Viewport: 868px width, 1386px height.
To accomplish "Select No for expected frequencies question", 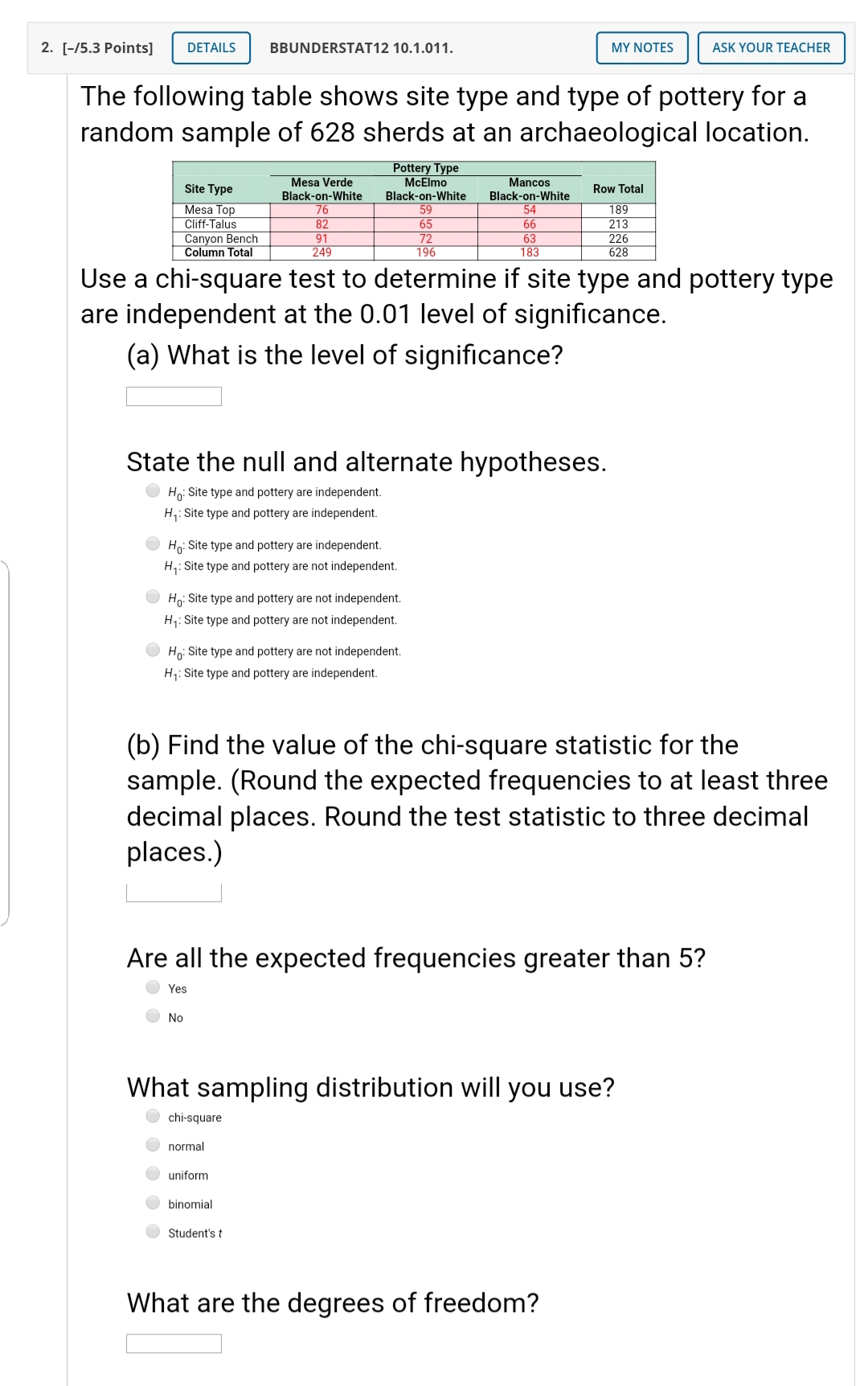I will click(153, 1016).
